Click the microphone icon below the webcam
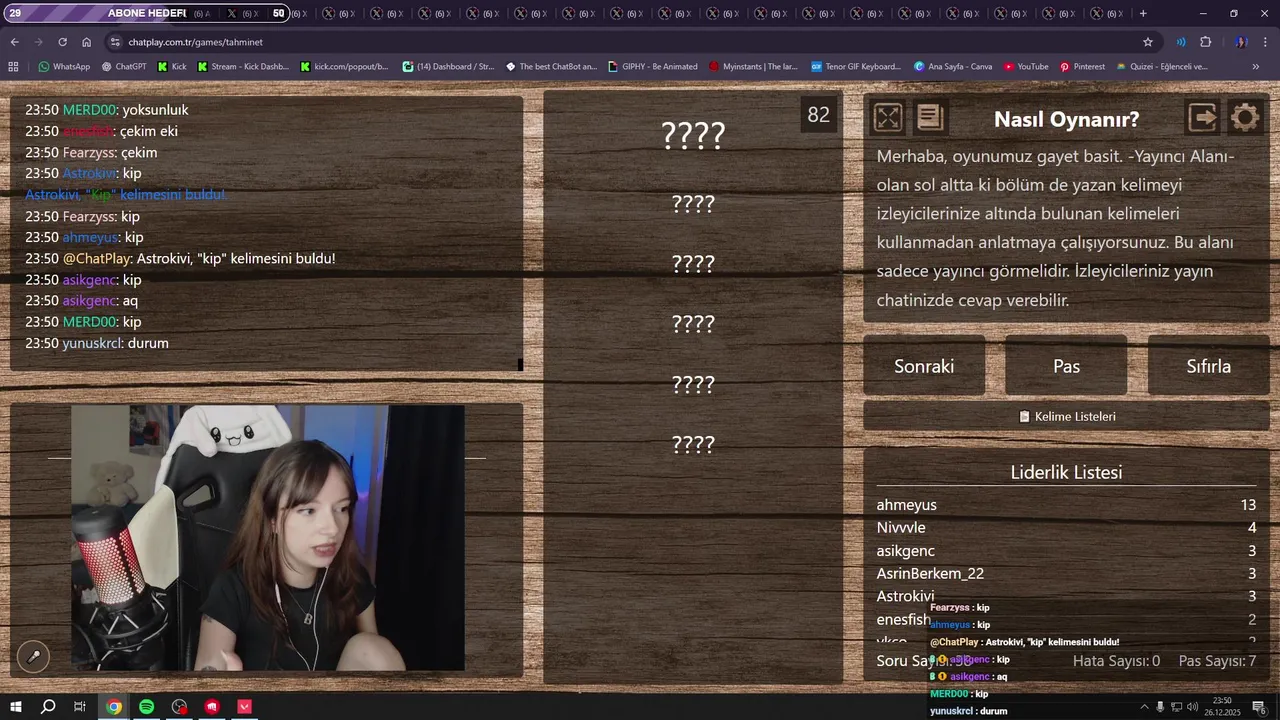The image size is (1280, 720). (33, 656)
